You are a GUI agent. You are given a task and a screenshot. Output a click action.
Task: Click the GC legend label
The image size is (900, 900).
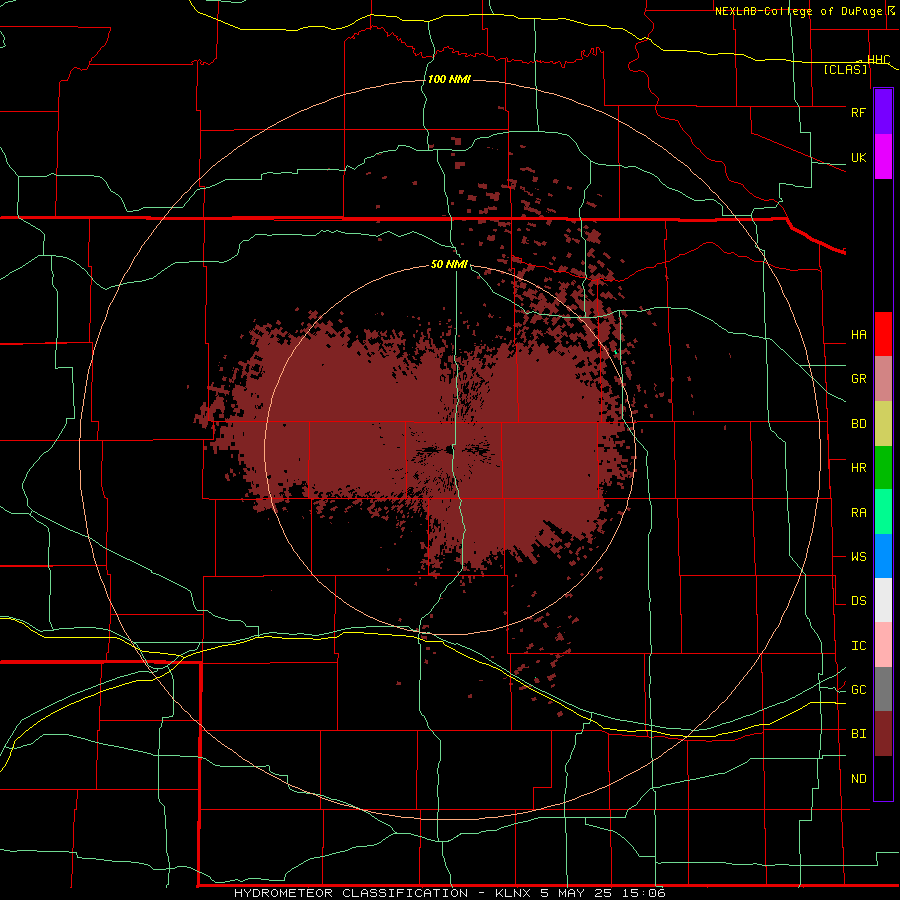pyautogui.click(x=858, y=689)
